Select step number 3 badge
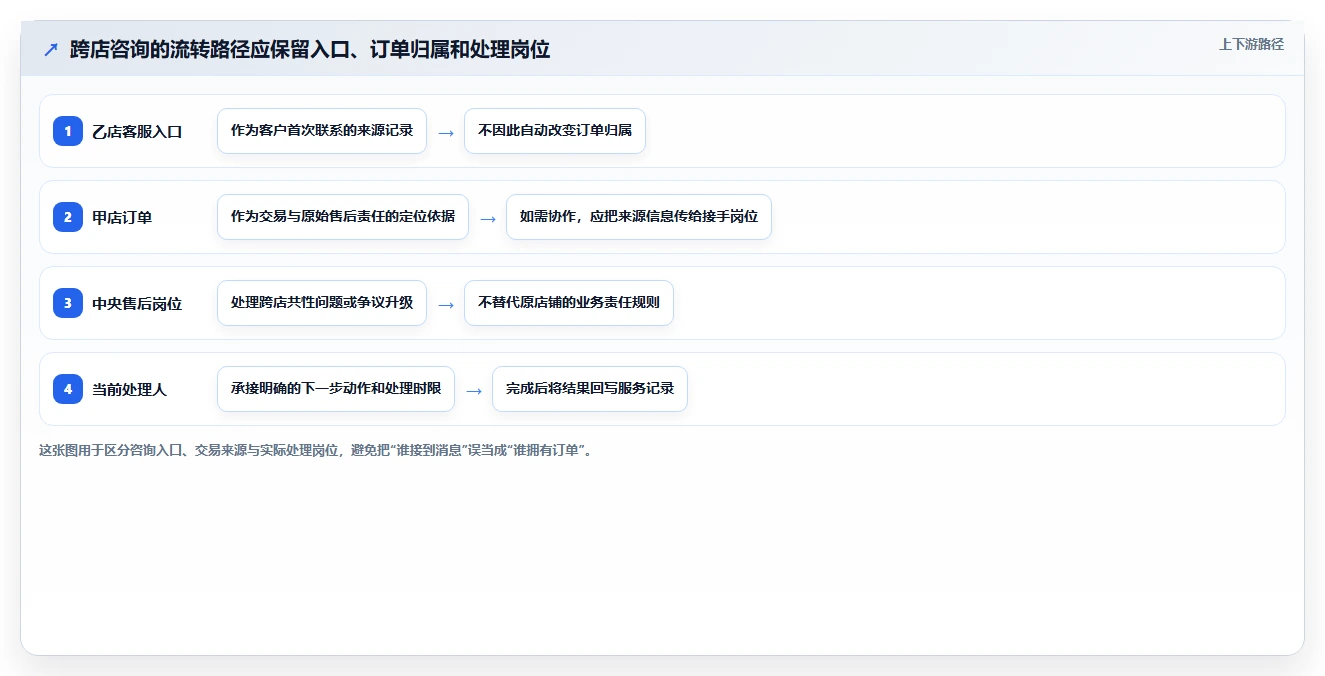This screenshot has height=676, width=1325. 68,303
